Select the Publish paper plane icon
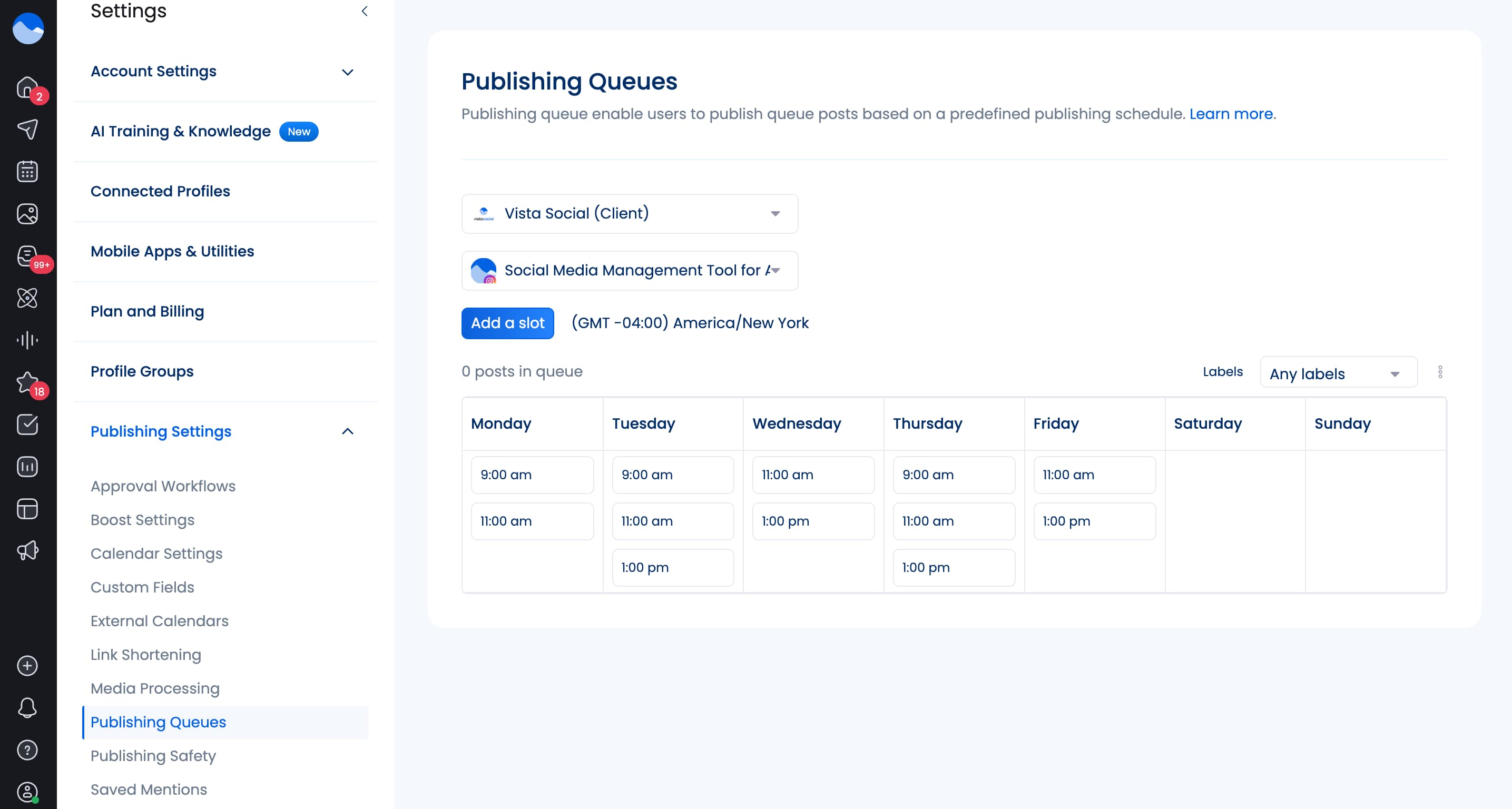Screen dimensions: 1512x809 (x=27, y=129)
